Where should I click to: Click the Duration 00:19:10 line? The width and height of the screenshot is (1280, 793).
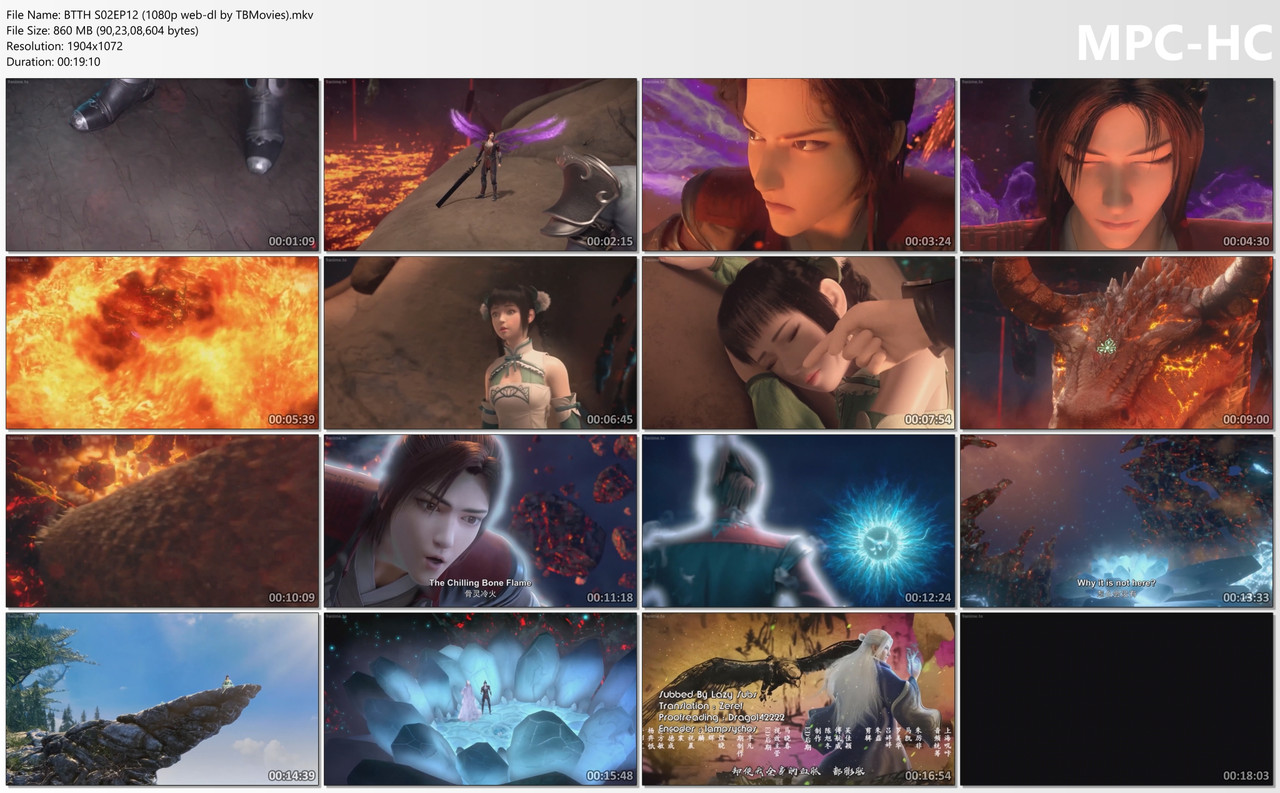53,62
